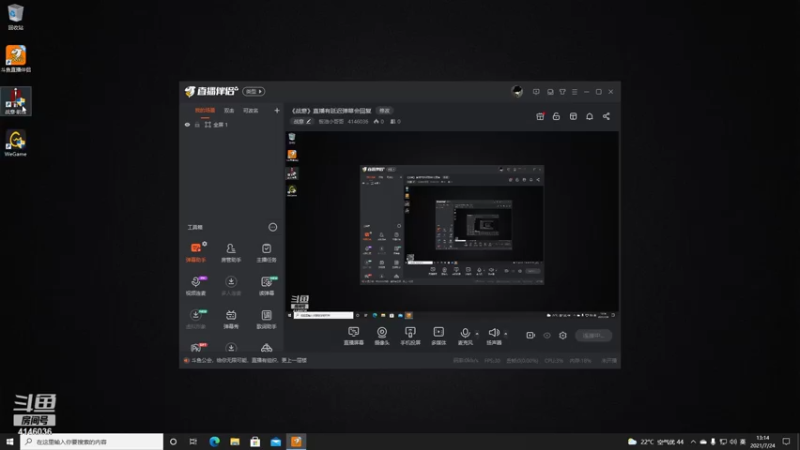Screen dimensions: 800x450
Task: Toggle visibility of 全屏 1 source
Action: tap(187, 124)
